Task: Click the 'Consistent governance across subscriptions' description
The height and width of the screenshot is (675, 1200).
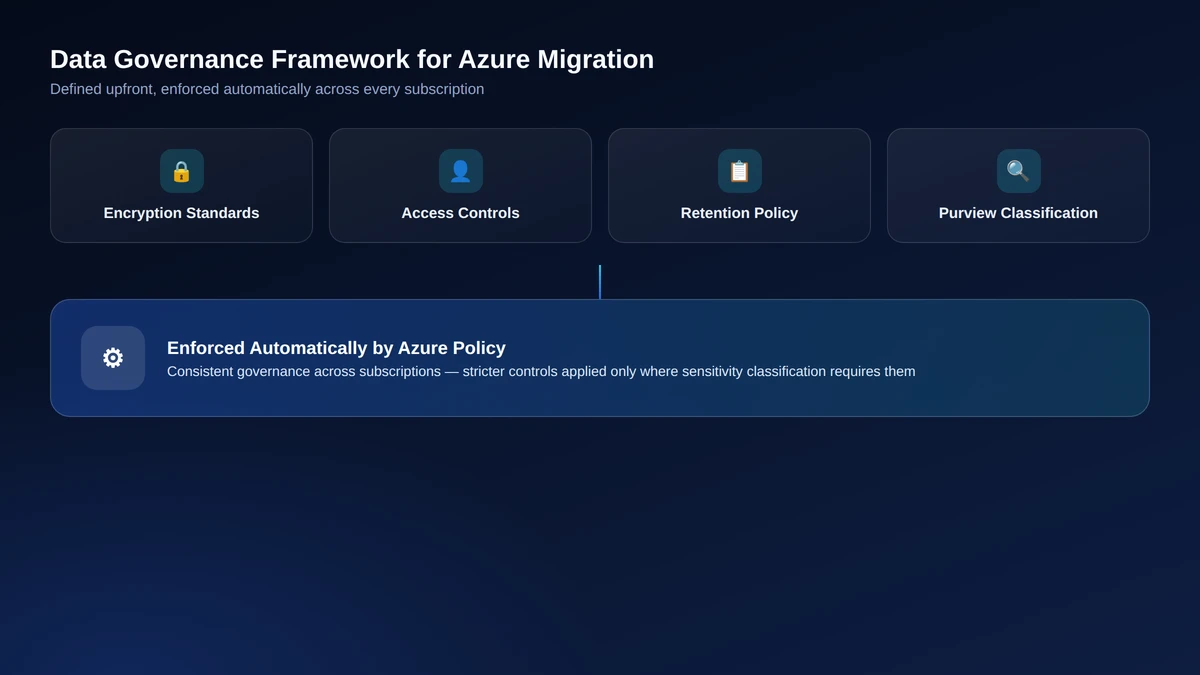Action: 541,372
